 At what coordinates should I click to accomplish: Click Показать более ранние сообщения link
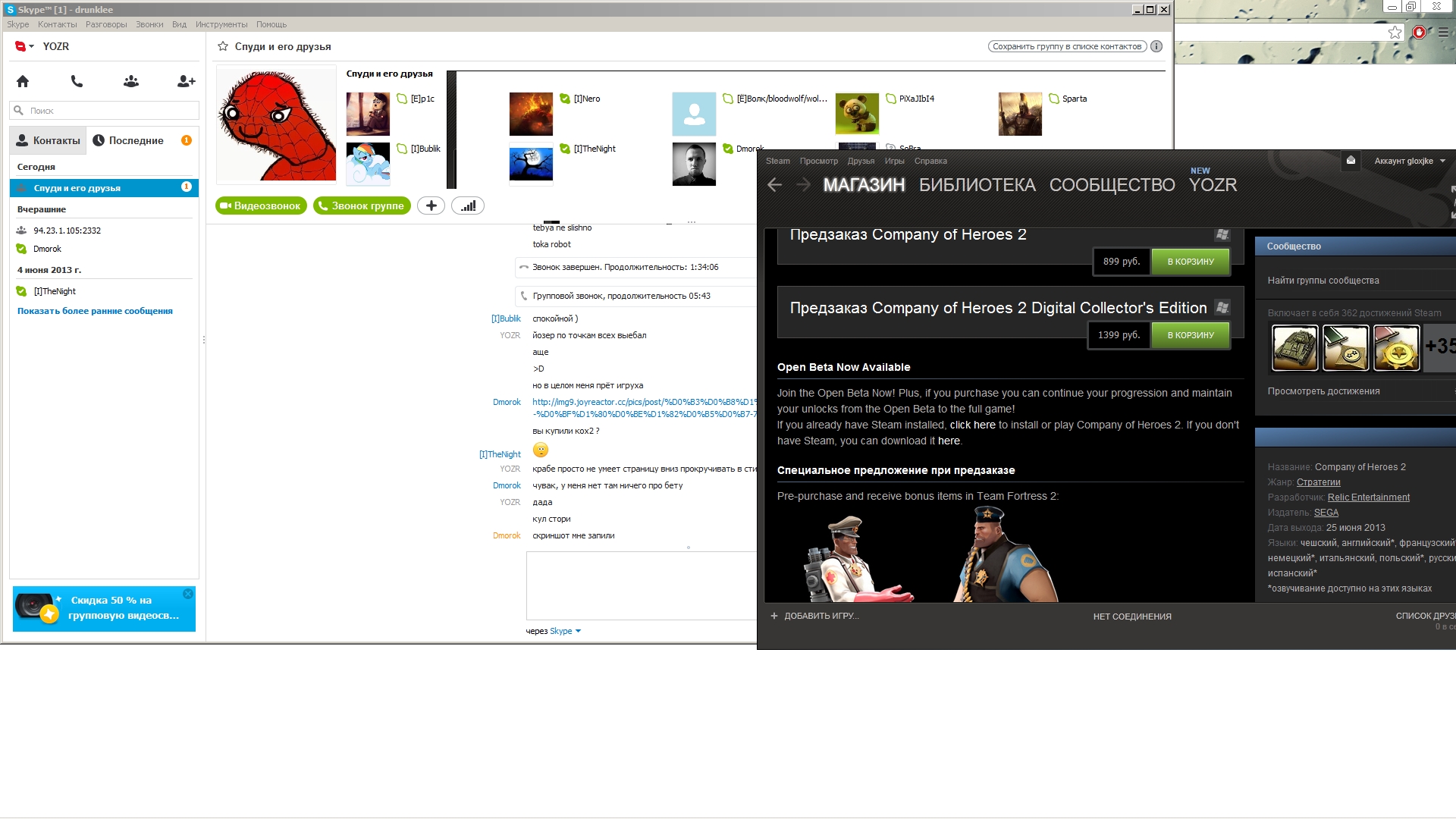(95, 311)
